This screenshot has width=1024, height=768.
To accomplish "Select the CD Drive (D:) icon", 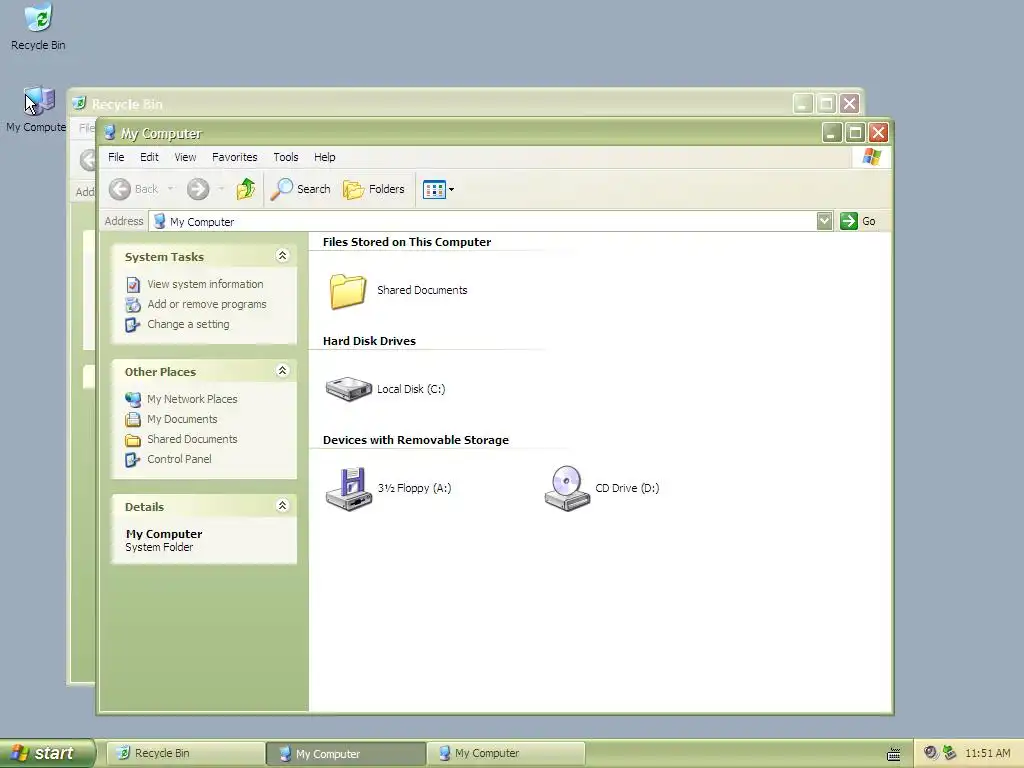I will 567,488.
